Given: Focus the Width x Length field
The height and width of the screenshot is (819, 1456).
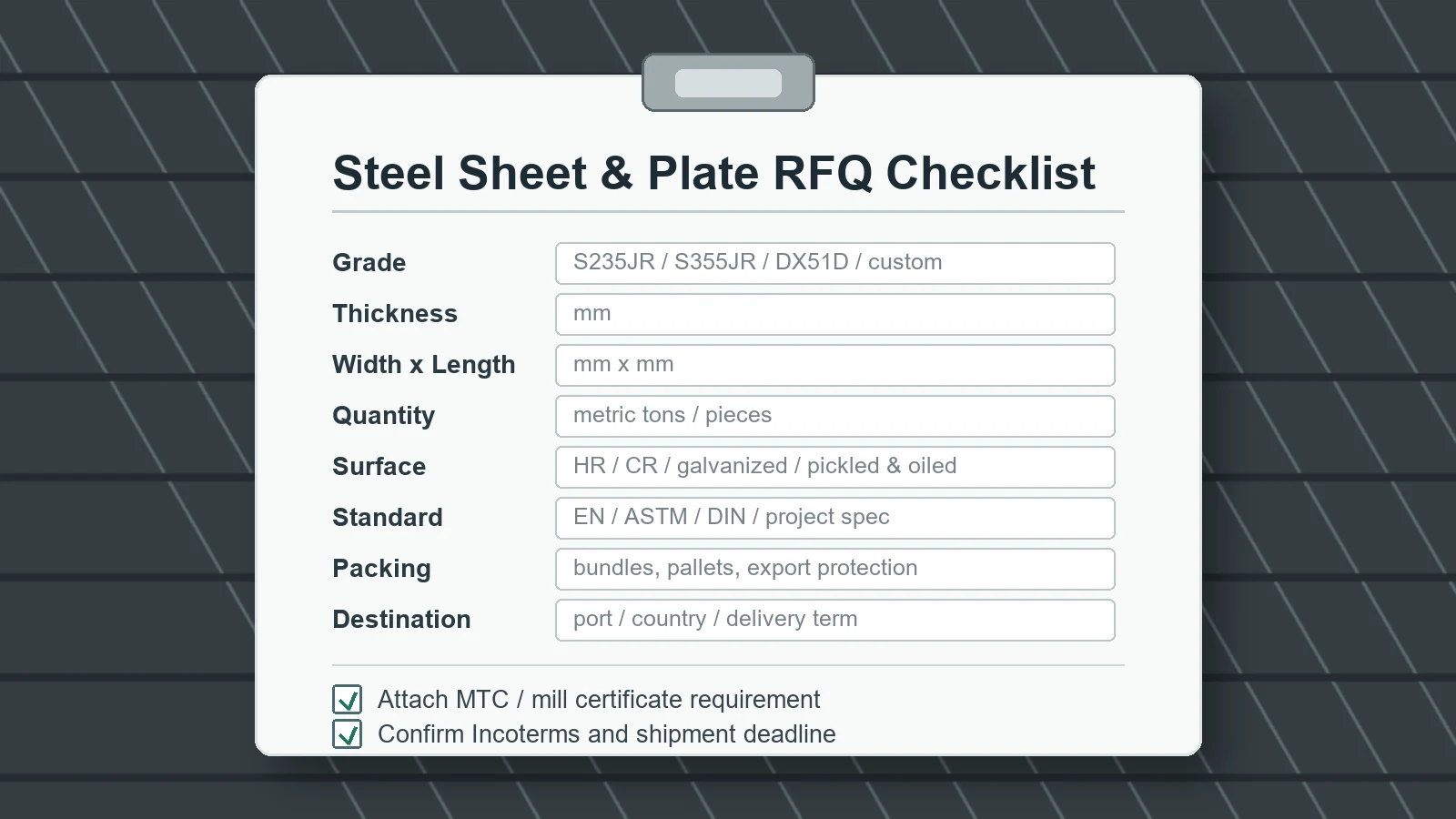Looking at the screenshot, I should click(835, 365).
